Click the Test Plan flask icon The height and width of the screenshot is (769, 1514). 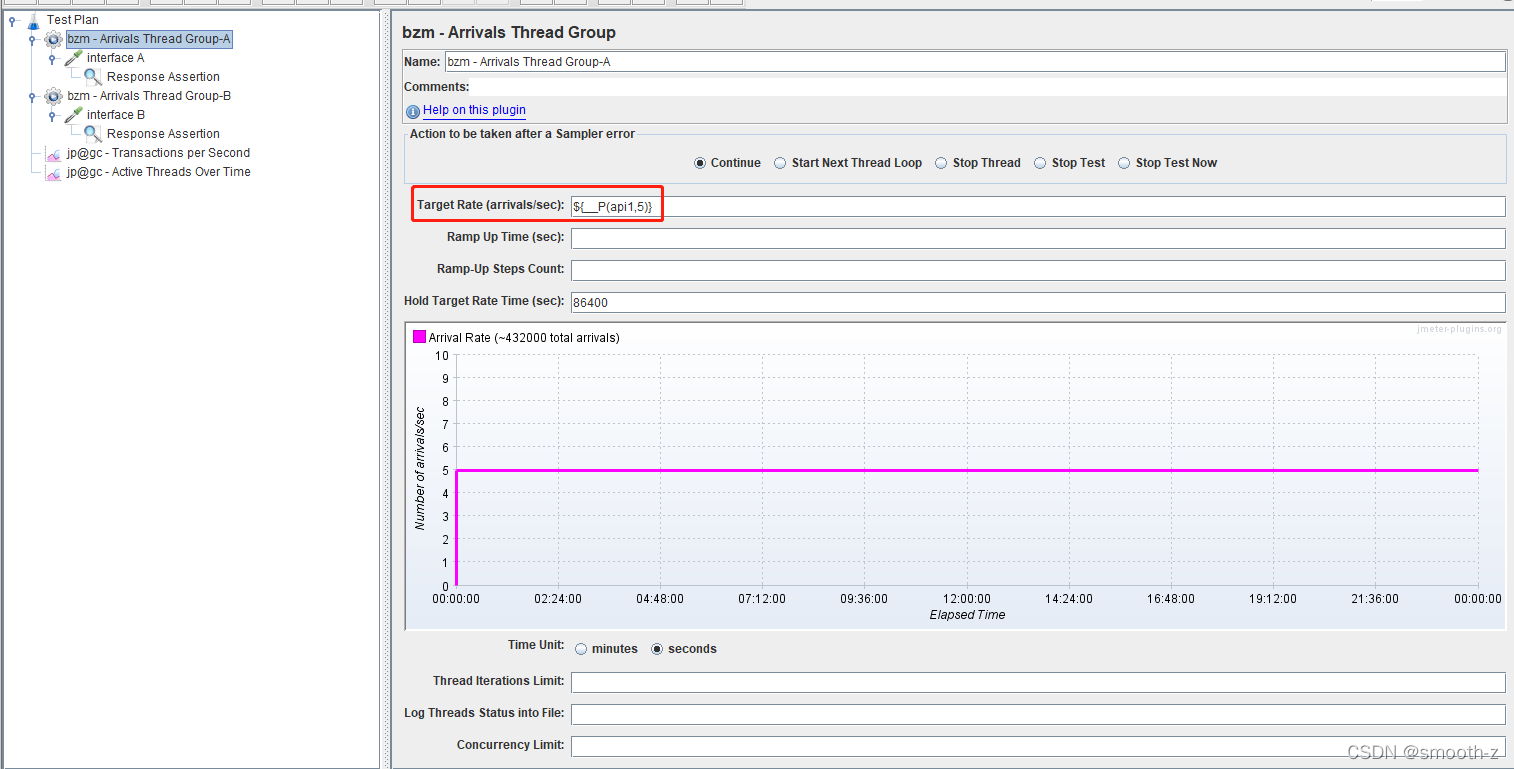click(x=33, y=20)
